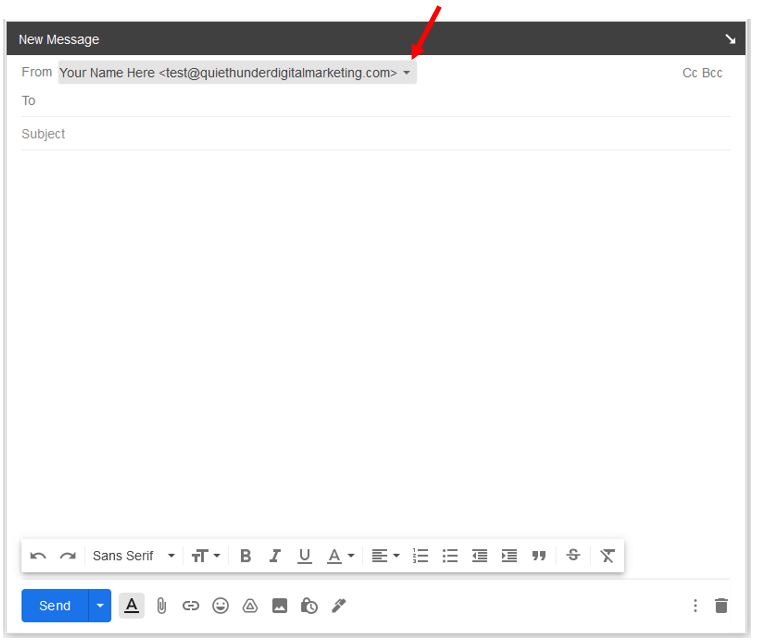Click the exit full-screen arrow icon
The height and width of the screenshot is (644, 759).
pos(730,39)
